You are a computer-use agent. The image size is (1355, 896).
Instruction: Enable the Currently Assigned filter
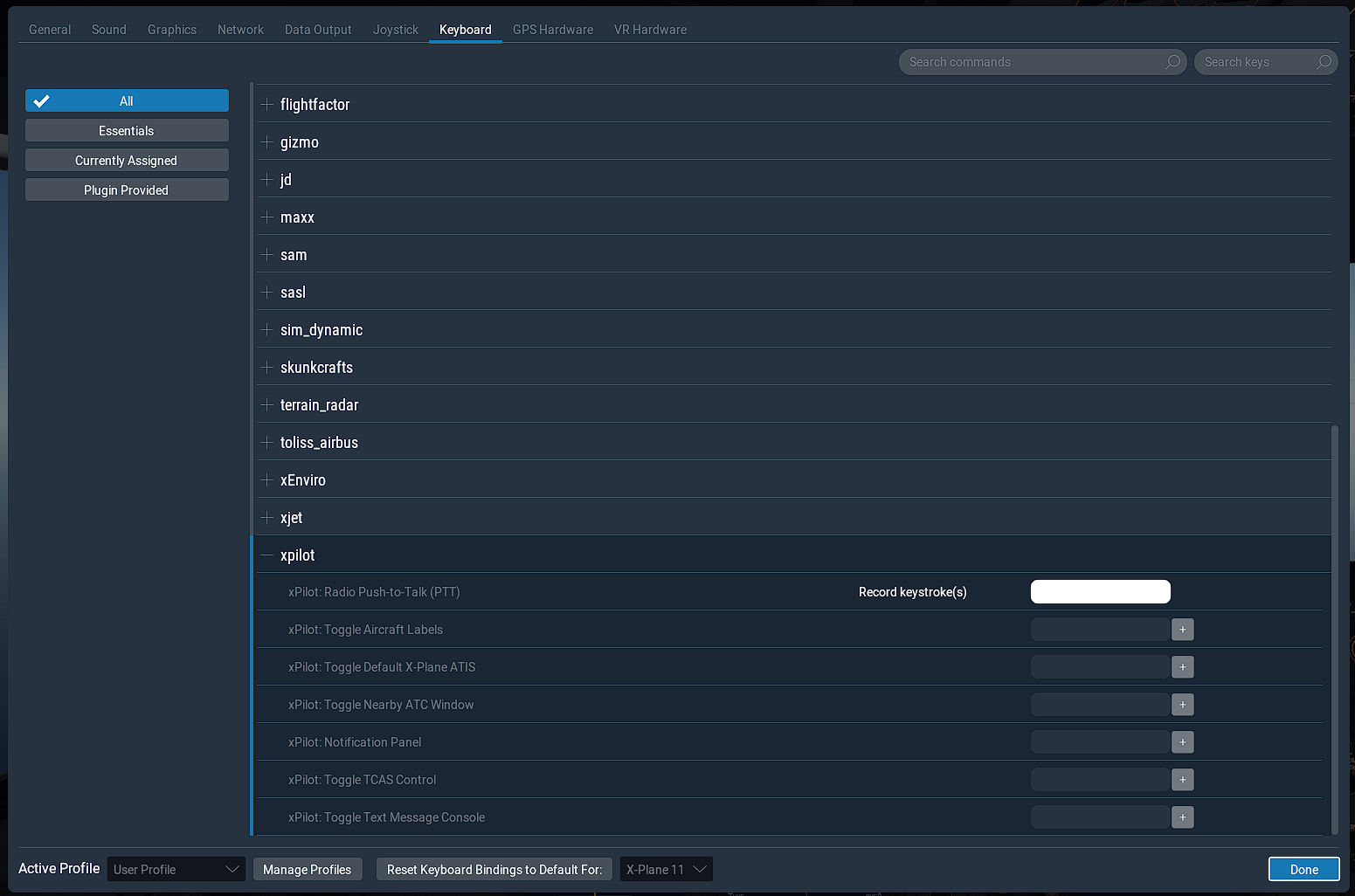pyautogui.click(x=127, y=160)
